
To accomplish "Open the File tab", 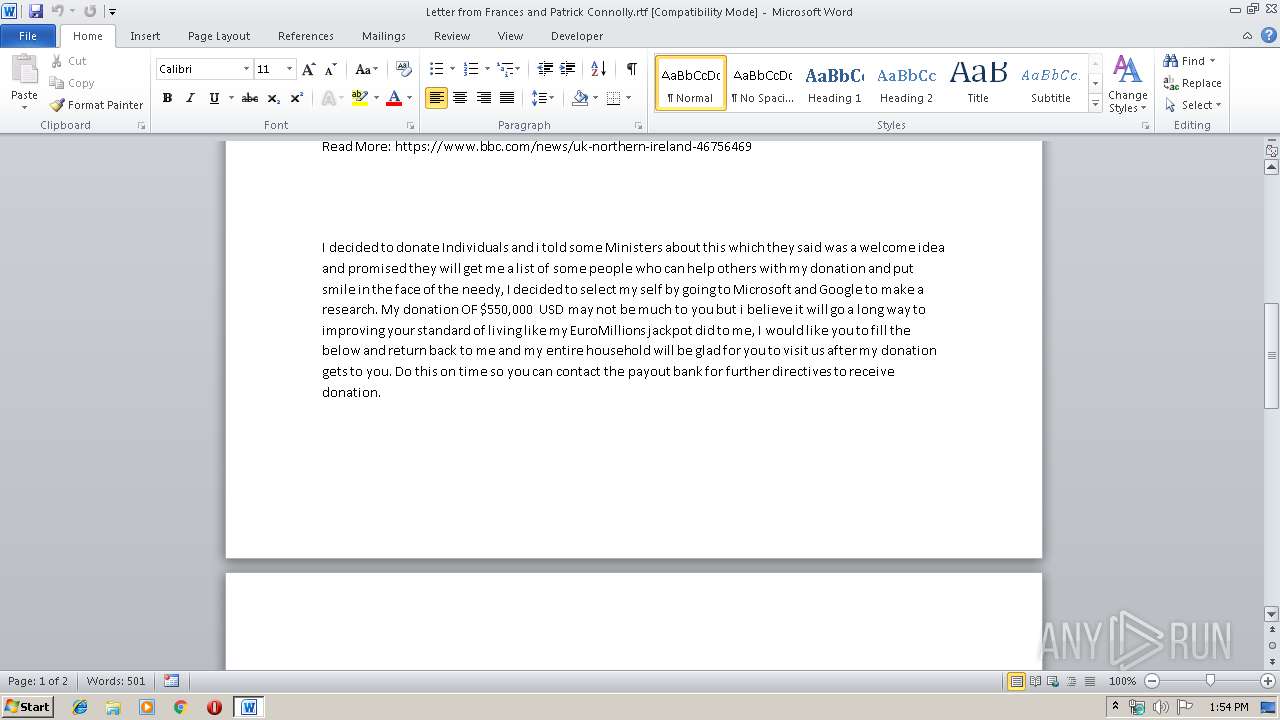I will [28, 36].
